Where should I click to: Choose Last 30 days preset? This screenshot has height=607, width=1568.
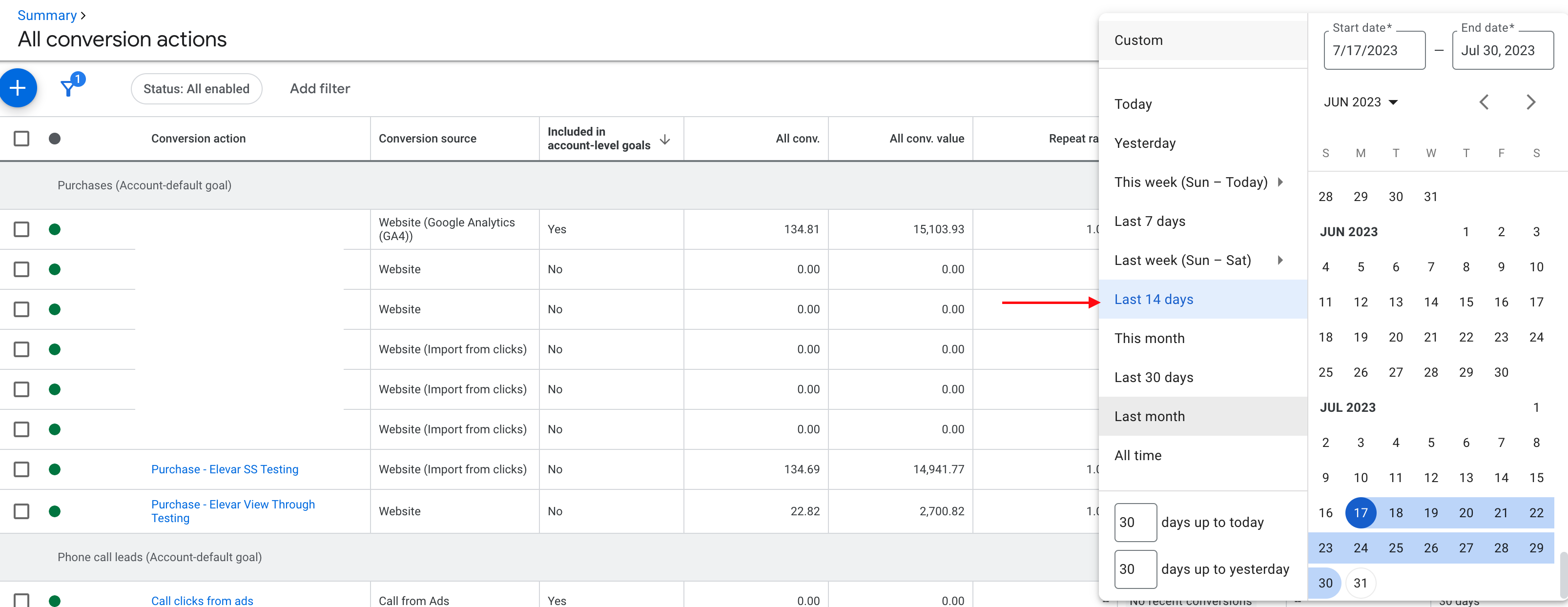tap(1154, 377)
